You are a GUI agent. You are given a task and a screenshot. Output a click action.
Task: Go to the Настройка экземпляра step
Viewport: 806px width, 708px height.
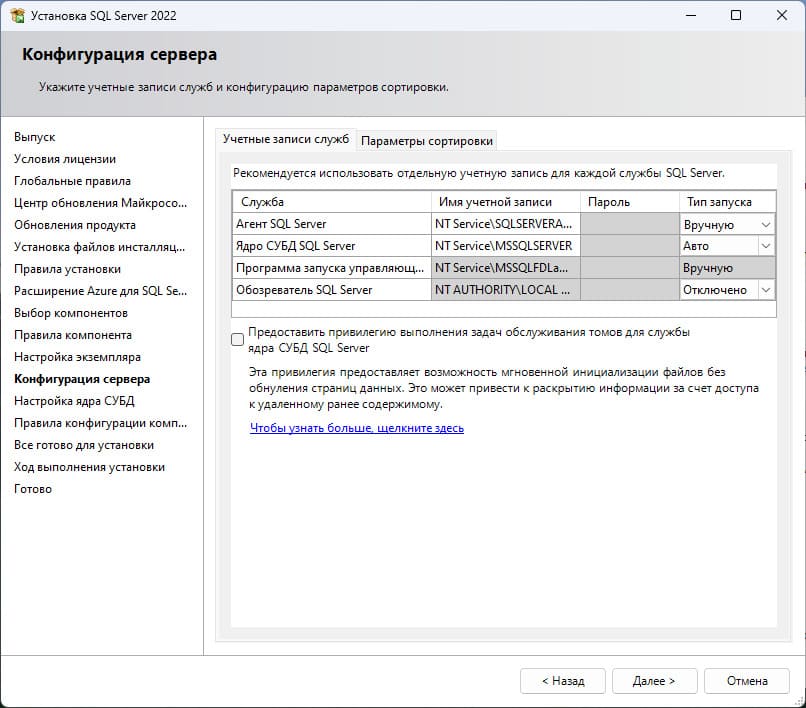(77, 357)
